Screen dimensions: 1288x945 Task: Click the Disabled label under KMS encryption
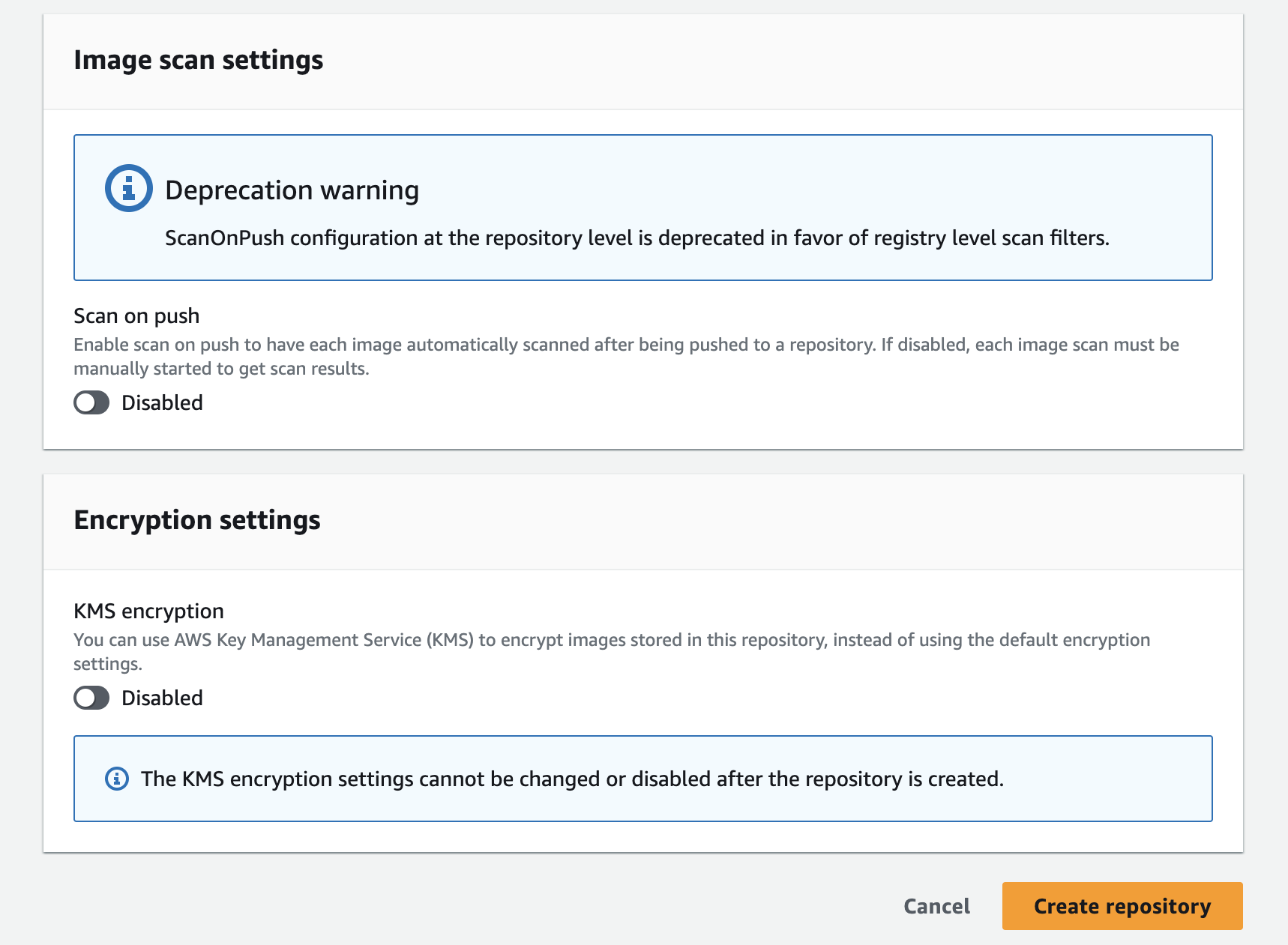point(162,698)
